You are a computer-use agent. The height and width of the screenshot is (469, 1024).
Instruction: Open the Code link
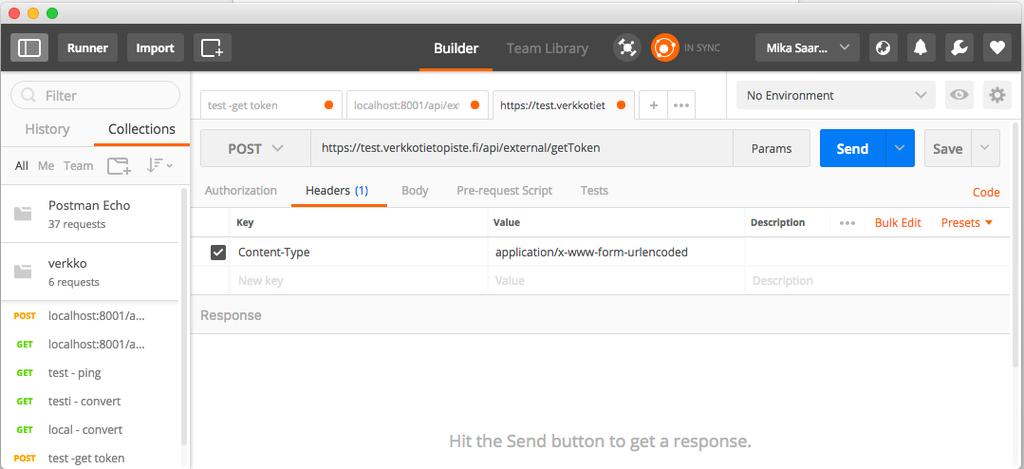coord(986,192)
